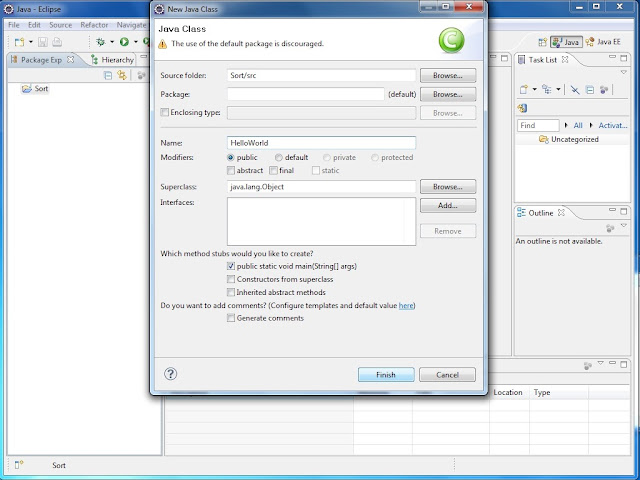Click Focus on Workweek icon in Task List
The height and width of the screenshot is (480, 640).
(604, 89)
